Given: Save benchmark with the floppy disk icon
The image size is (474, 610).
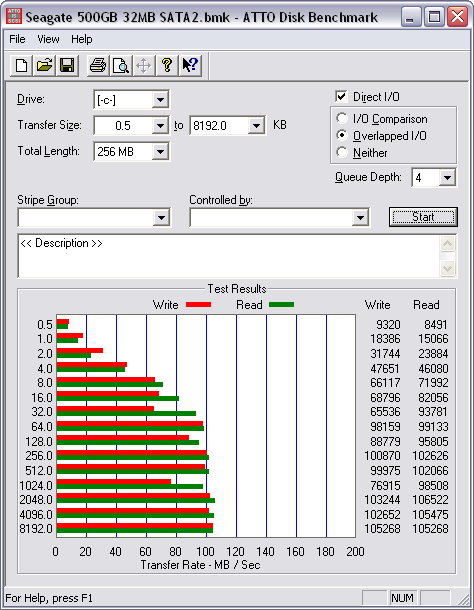Looking at the screenshot, I should tap(67, 65).
